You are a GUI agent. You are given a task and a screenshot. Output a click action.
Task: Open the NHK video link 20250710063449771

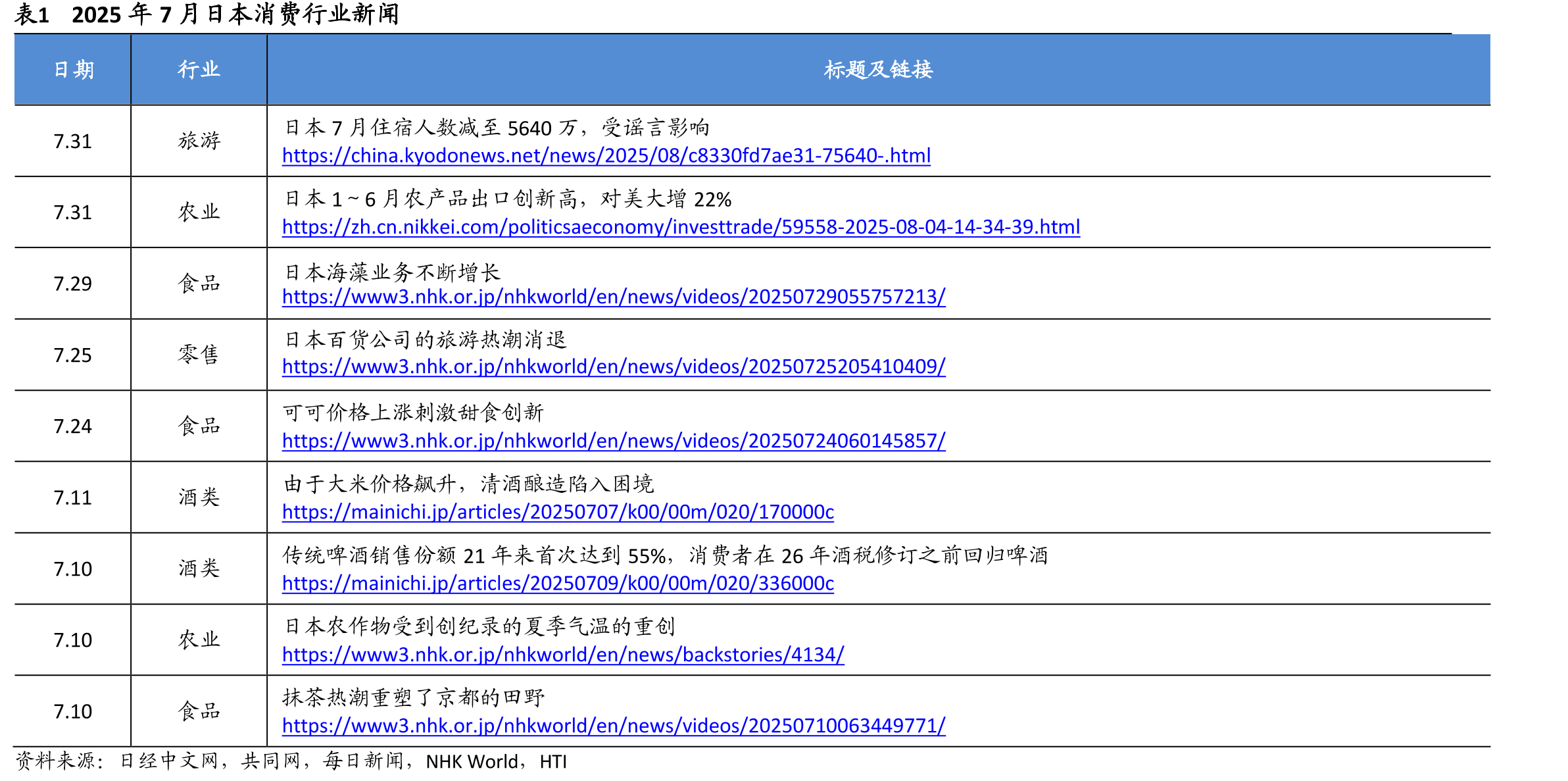(x=614, y=726)
